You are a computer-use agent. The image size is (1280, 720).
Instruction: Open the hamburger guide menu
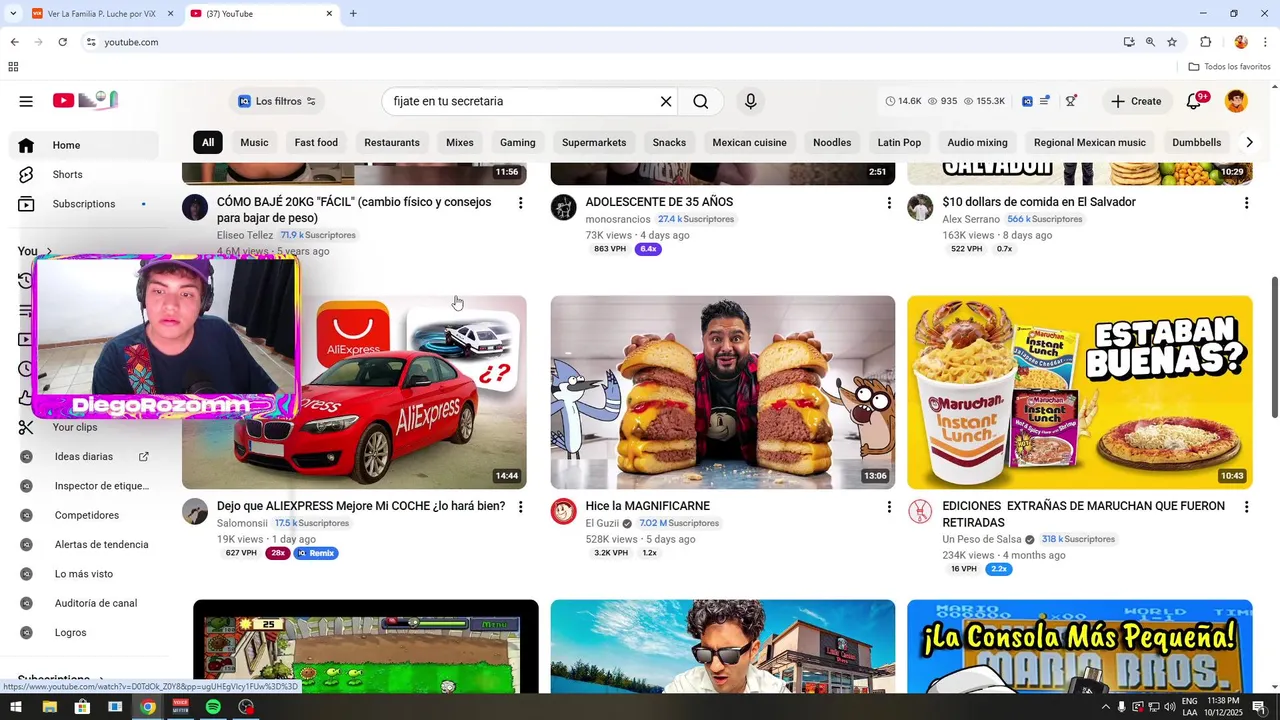click(x=26, y=101)
